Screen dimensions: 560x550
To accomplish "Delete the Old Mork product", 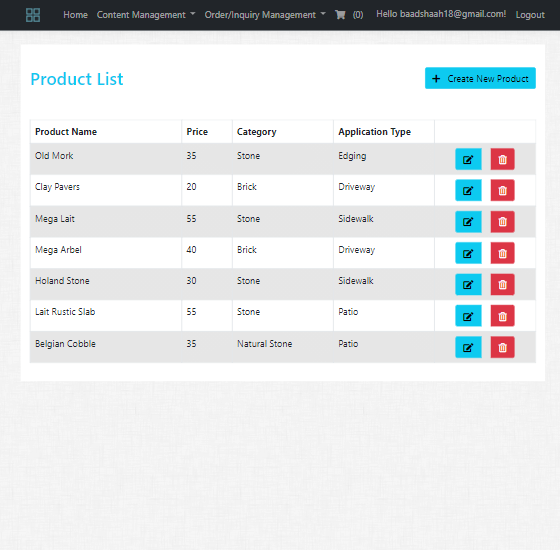I will point(502,159).
